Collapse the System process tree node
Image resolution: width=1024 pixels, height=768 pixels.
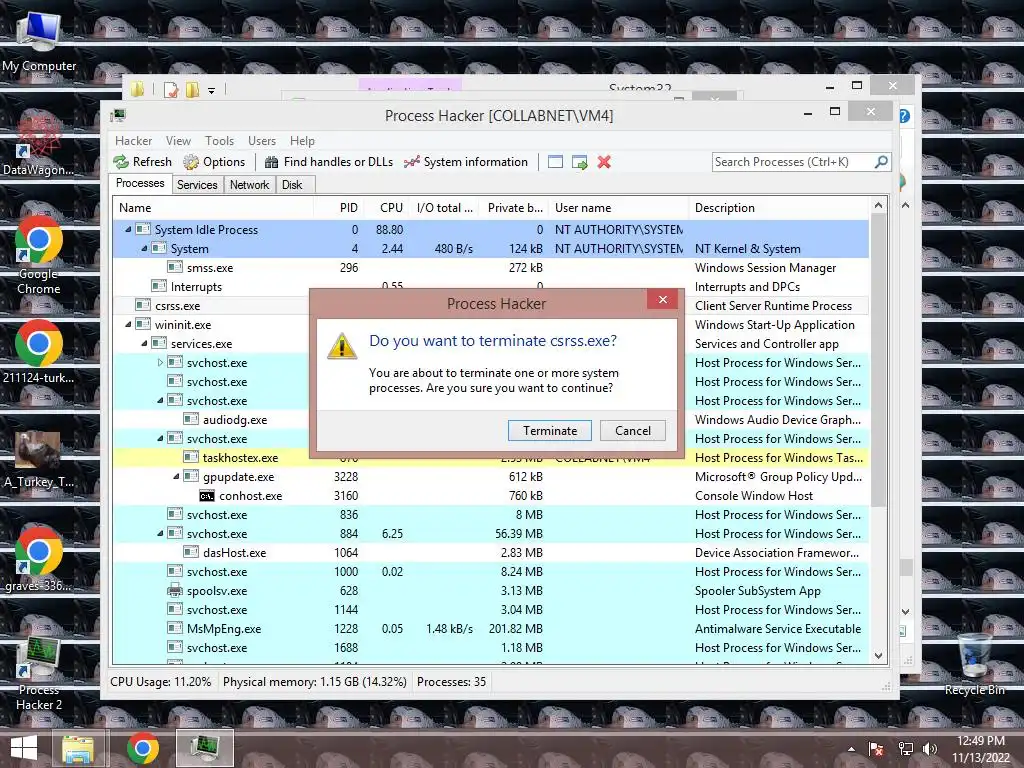click(x=144, y=248)
